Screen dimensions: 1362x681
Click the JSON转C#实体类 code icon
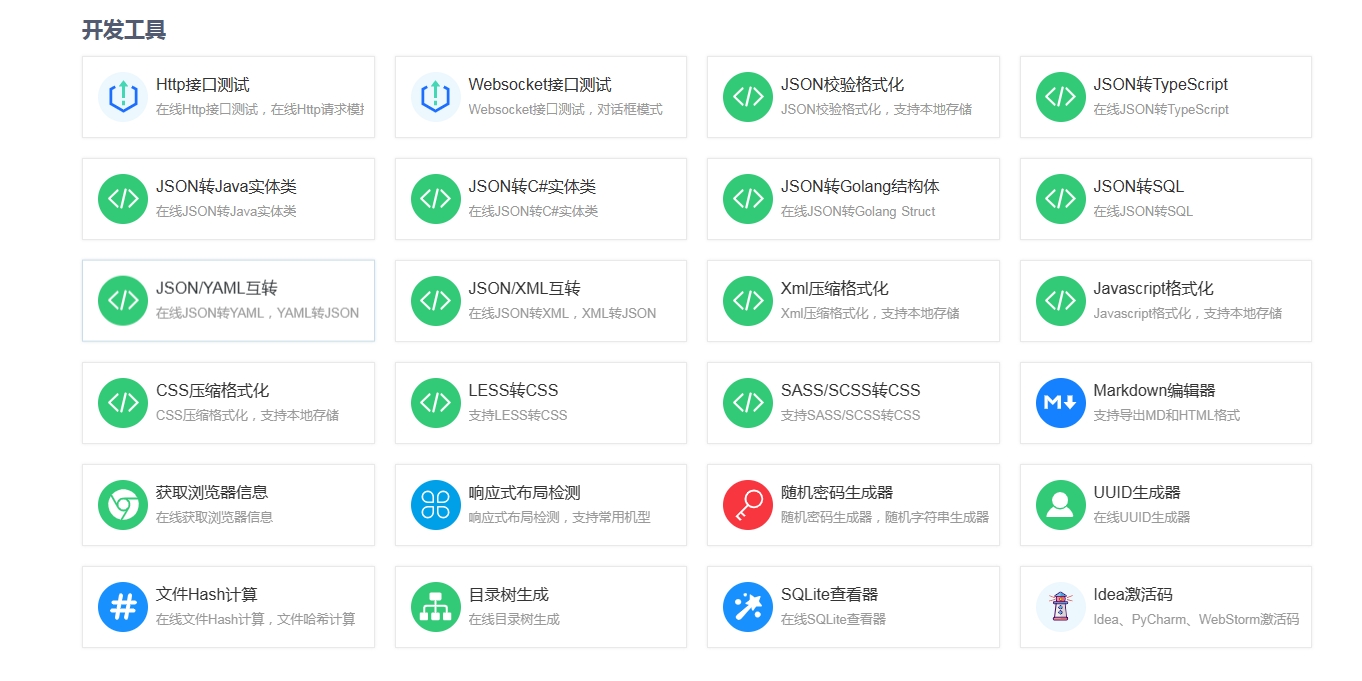click(x=436, y=199)
